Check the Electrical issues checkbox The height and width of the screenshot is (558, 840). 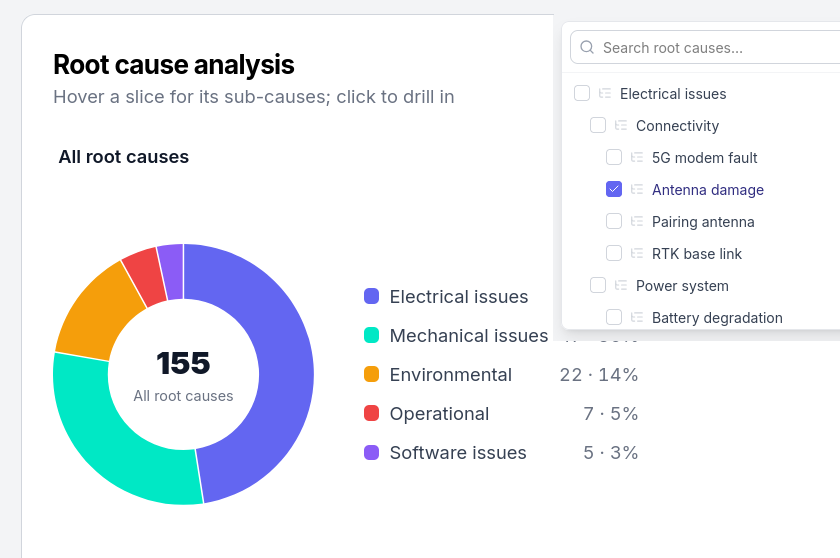coord(582,93)
